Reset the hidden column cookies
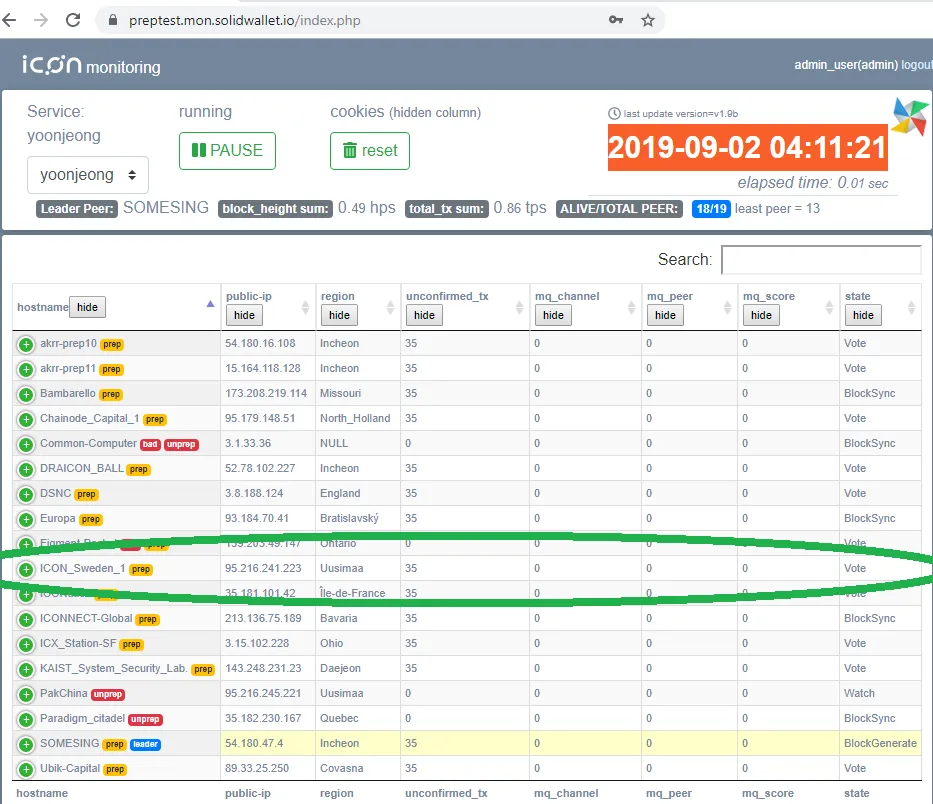The height and width of the screenshot is (804, 933). coord(370,151)
